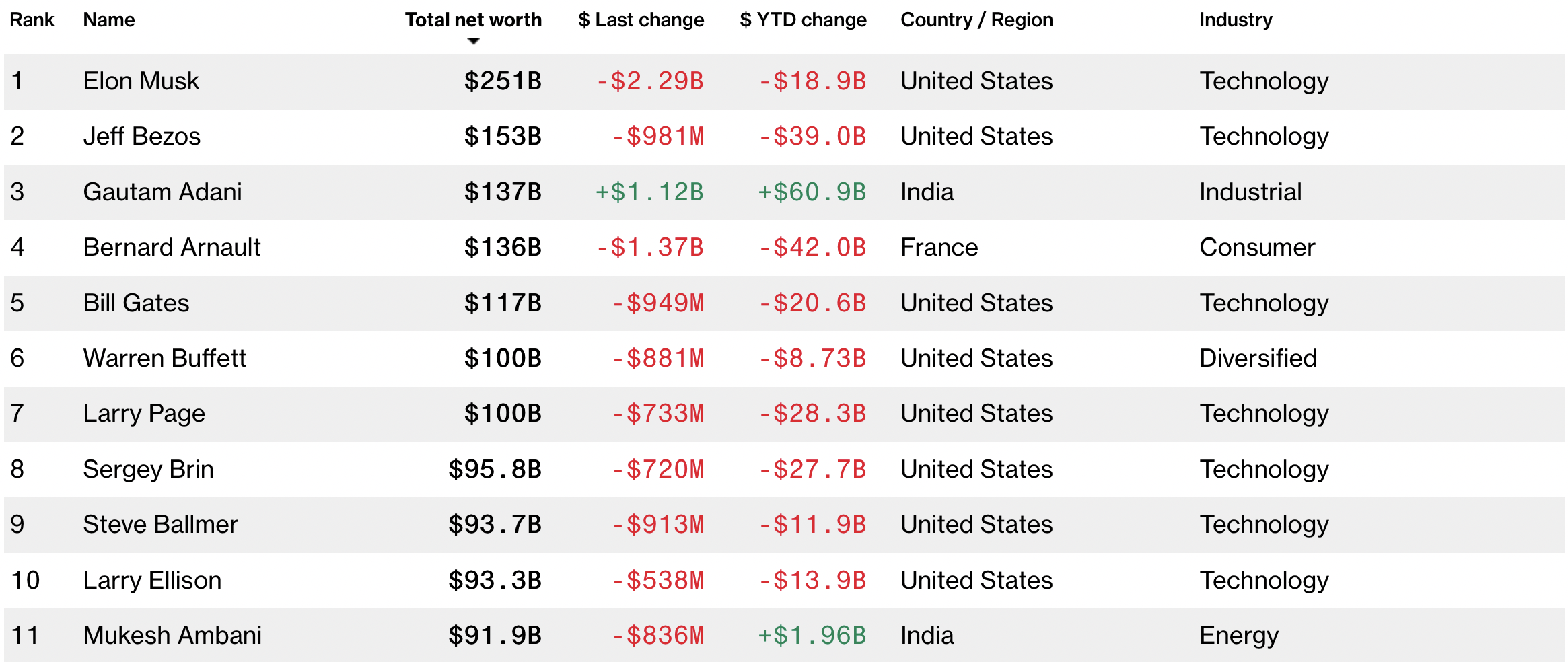Open Bernard Arnault's profile
The width and height of the screenshot is (1568, 662).
tap(172, 248)
